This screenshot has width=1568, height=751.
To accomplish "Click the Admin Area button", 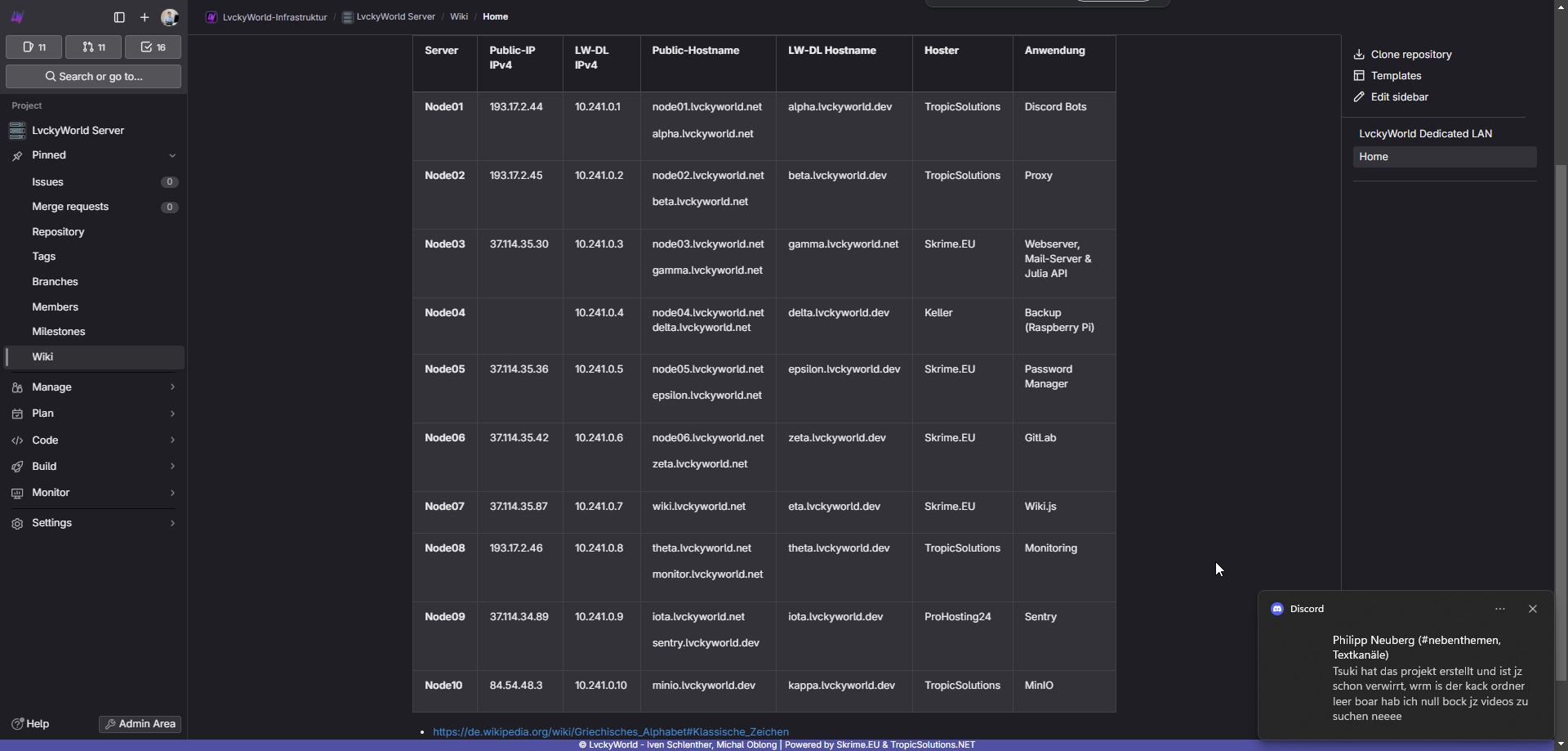I will pos(140,724).
